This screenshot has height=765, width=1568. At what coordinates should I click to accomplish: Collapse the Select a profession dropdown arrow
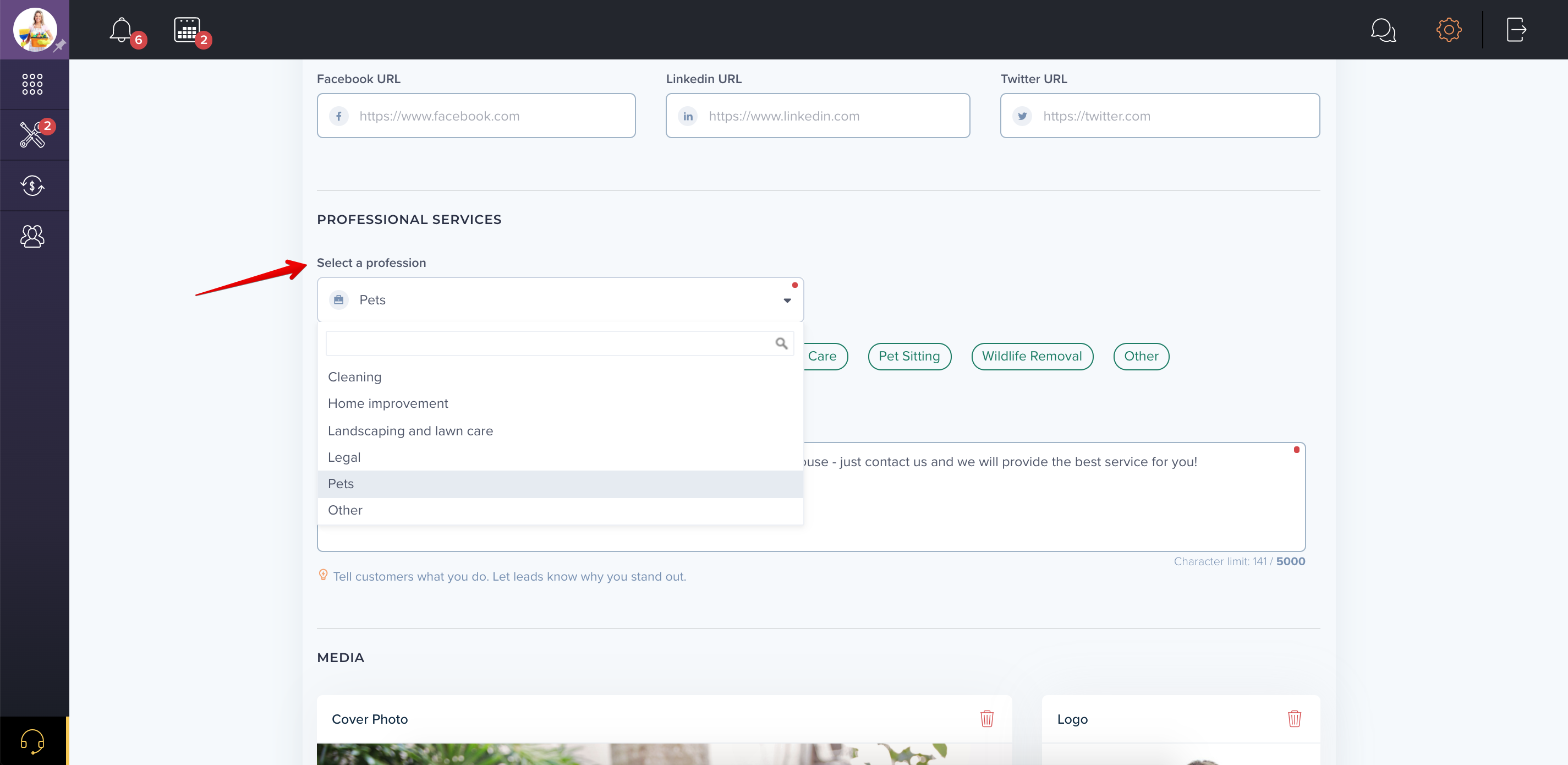[786, 300]
